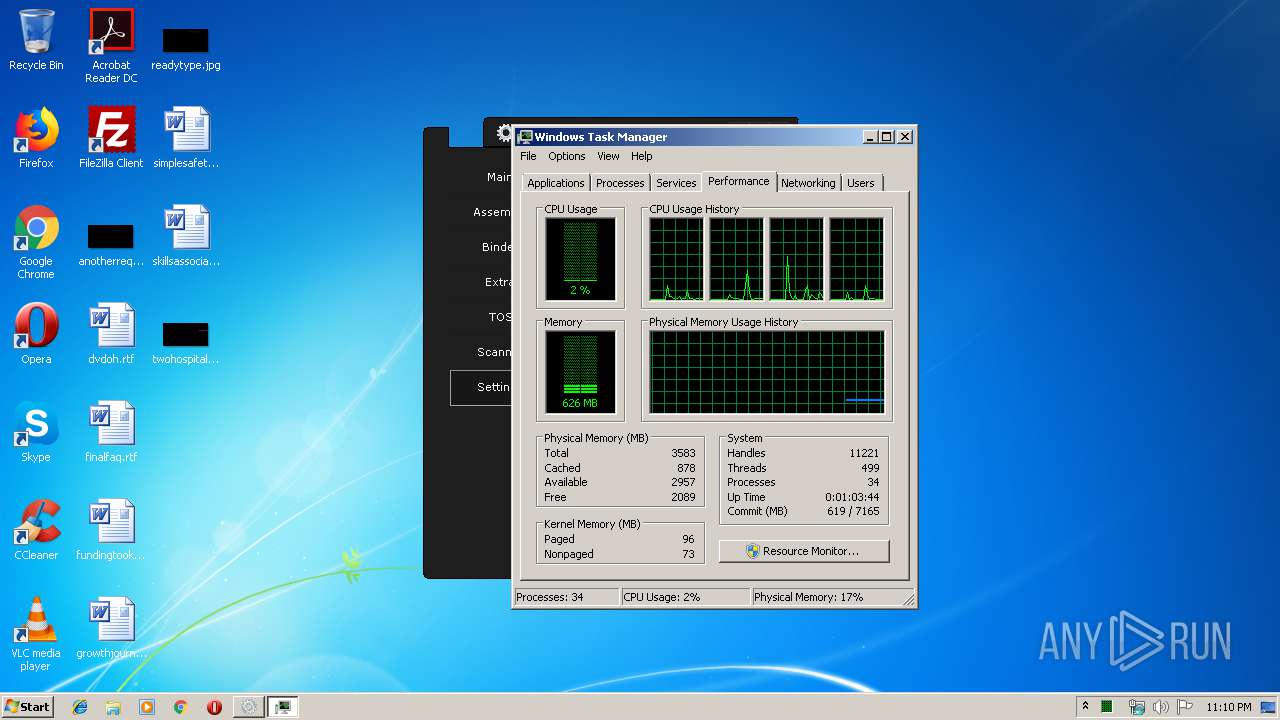Open the Firefox desktop shortcut
The height and width of the screenshot is (720, 1280).
[x=36, y=138]
